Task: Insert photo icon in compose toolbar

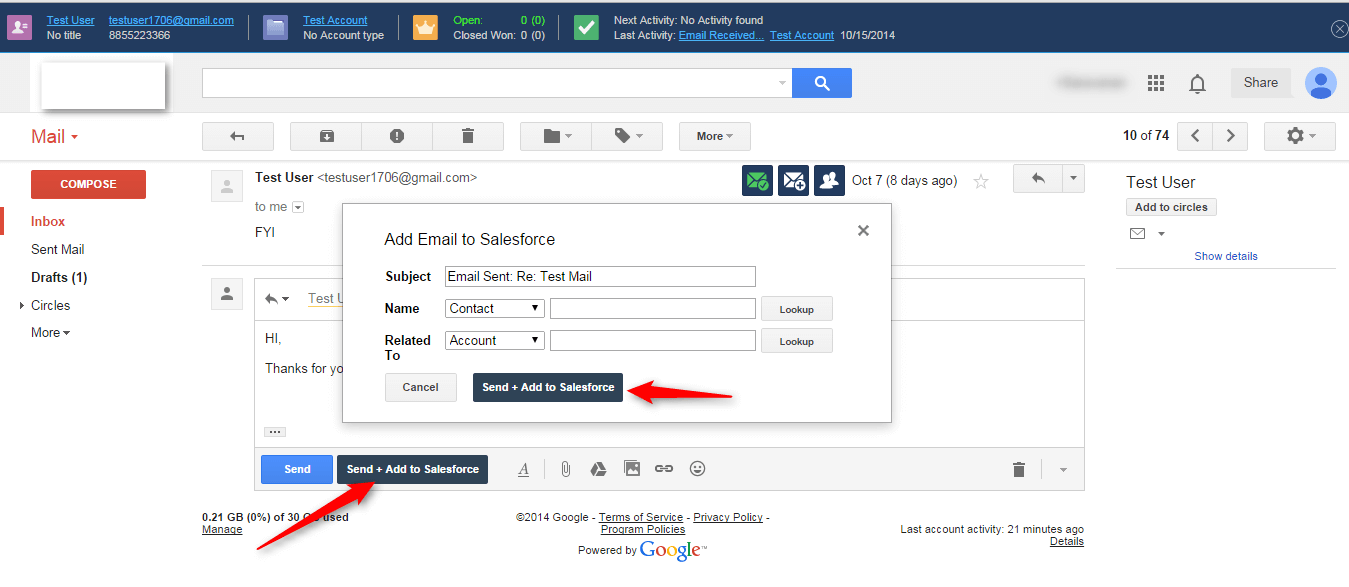Action: pyautogui.click(x=631, y=468)
